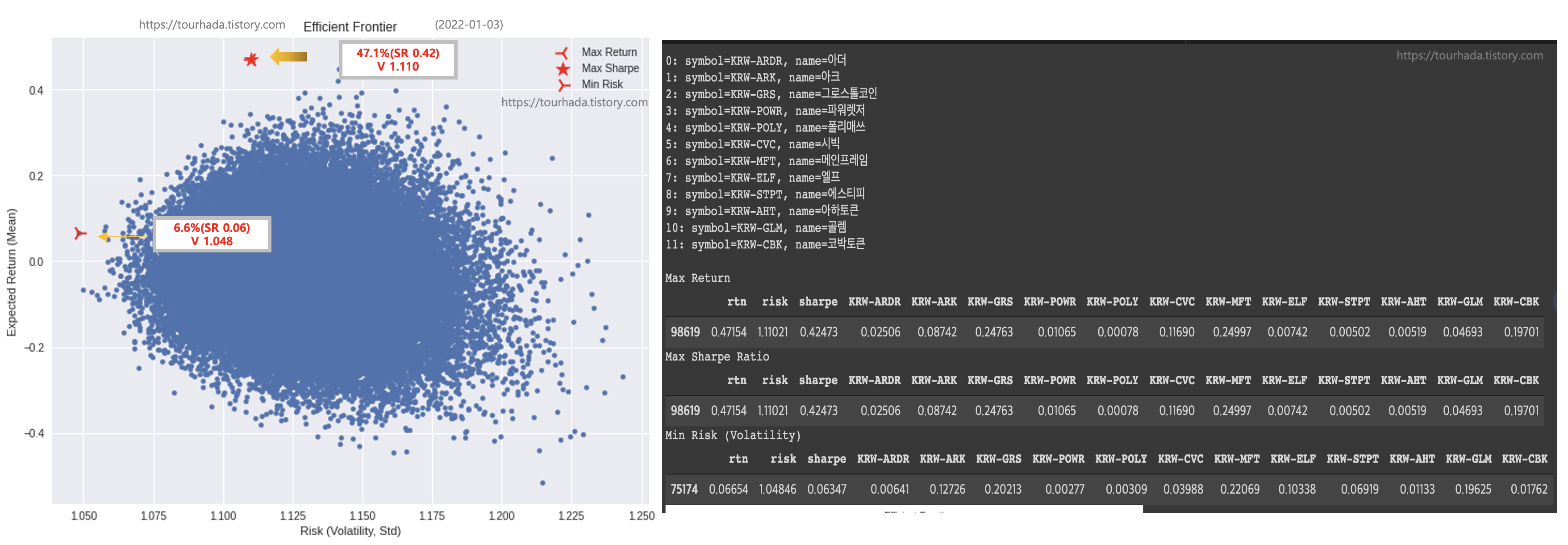Click Max Sharpe legend star icon
Viewport: 1568px width, 545px height.
[563, 69]
